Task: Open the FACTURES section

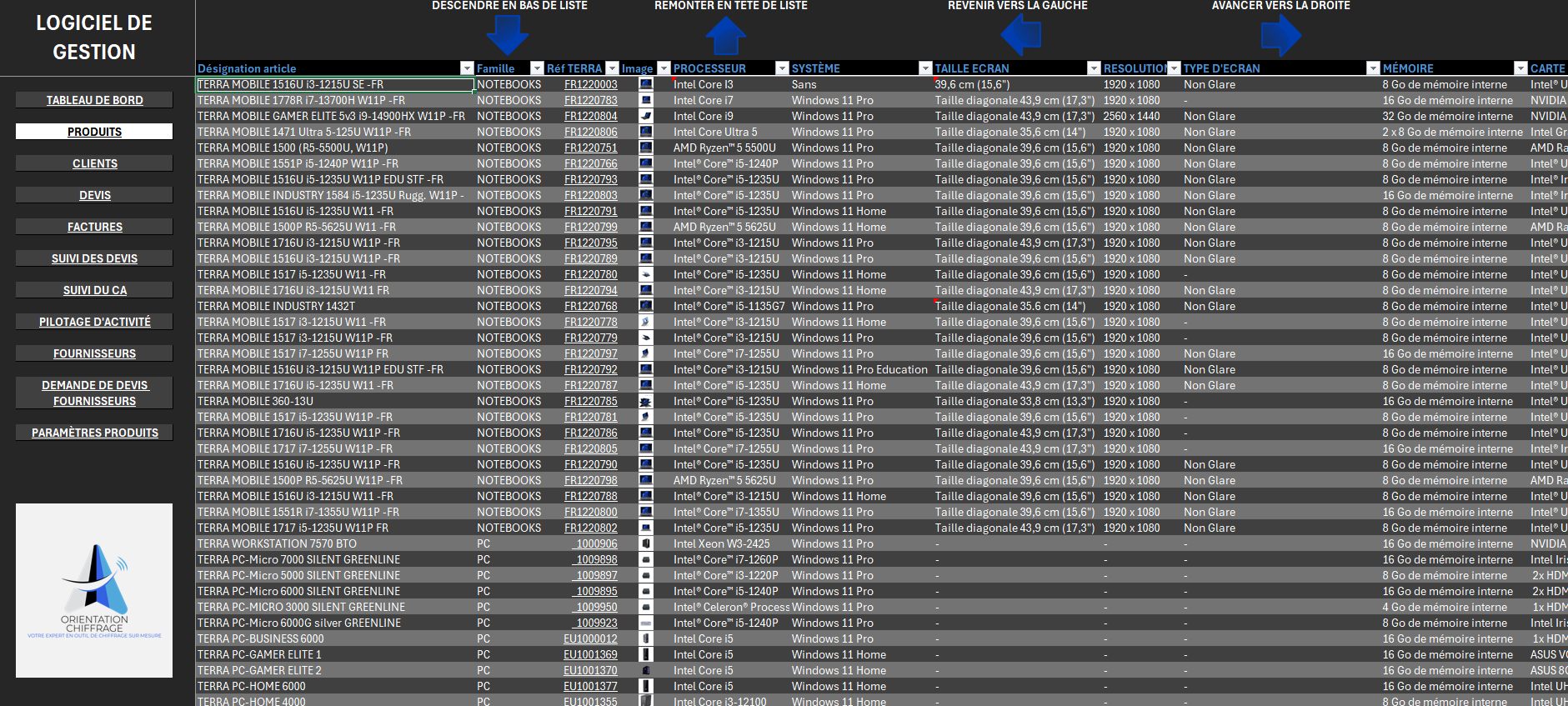Action: [x=94, y=227]
